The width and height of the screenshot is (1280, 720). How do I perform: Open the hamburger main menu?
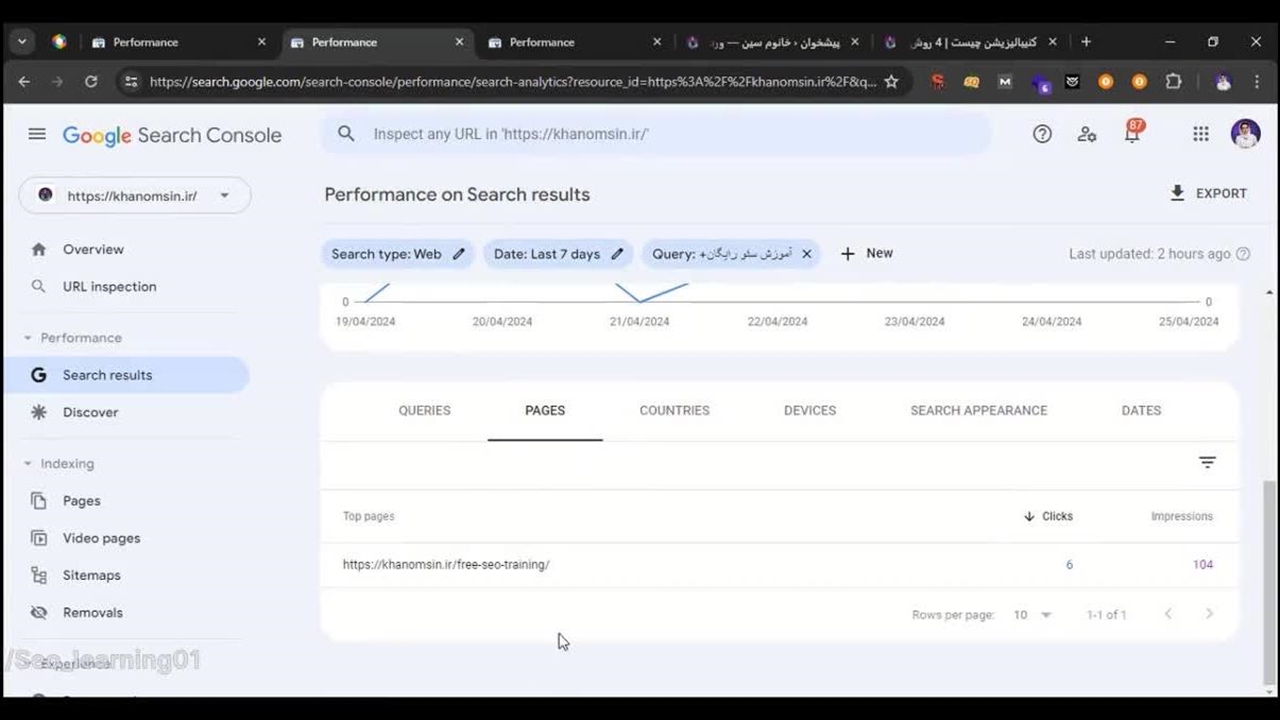(x=37, y=134)
